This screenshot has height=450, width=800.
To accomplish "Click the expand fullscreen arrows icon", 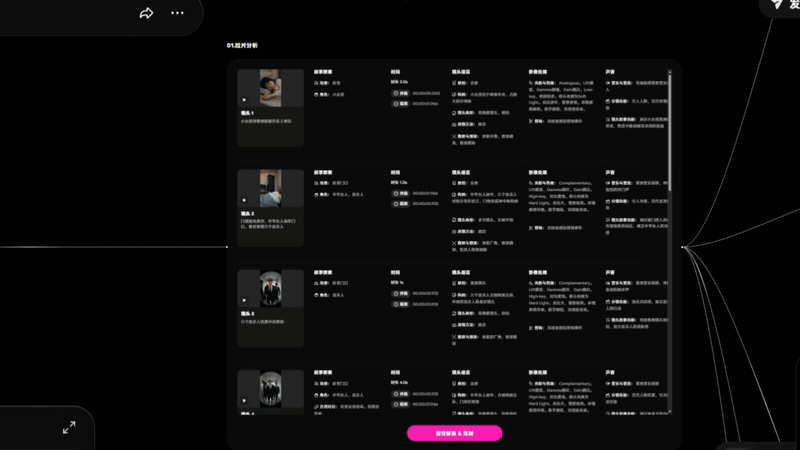I will pyautogui.click(x=69, y=427).
